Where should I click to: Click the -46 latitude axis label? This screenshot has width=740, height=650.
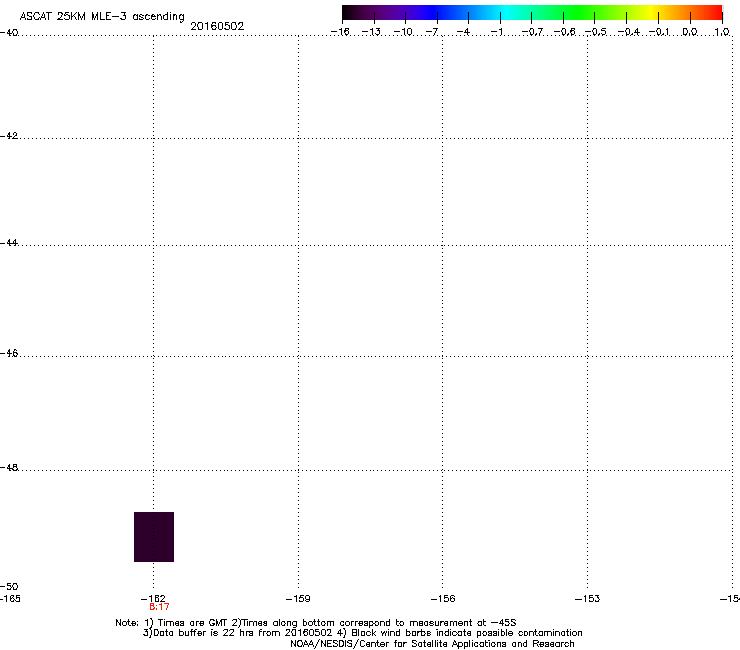[9, 353]
